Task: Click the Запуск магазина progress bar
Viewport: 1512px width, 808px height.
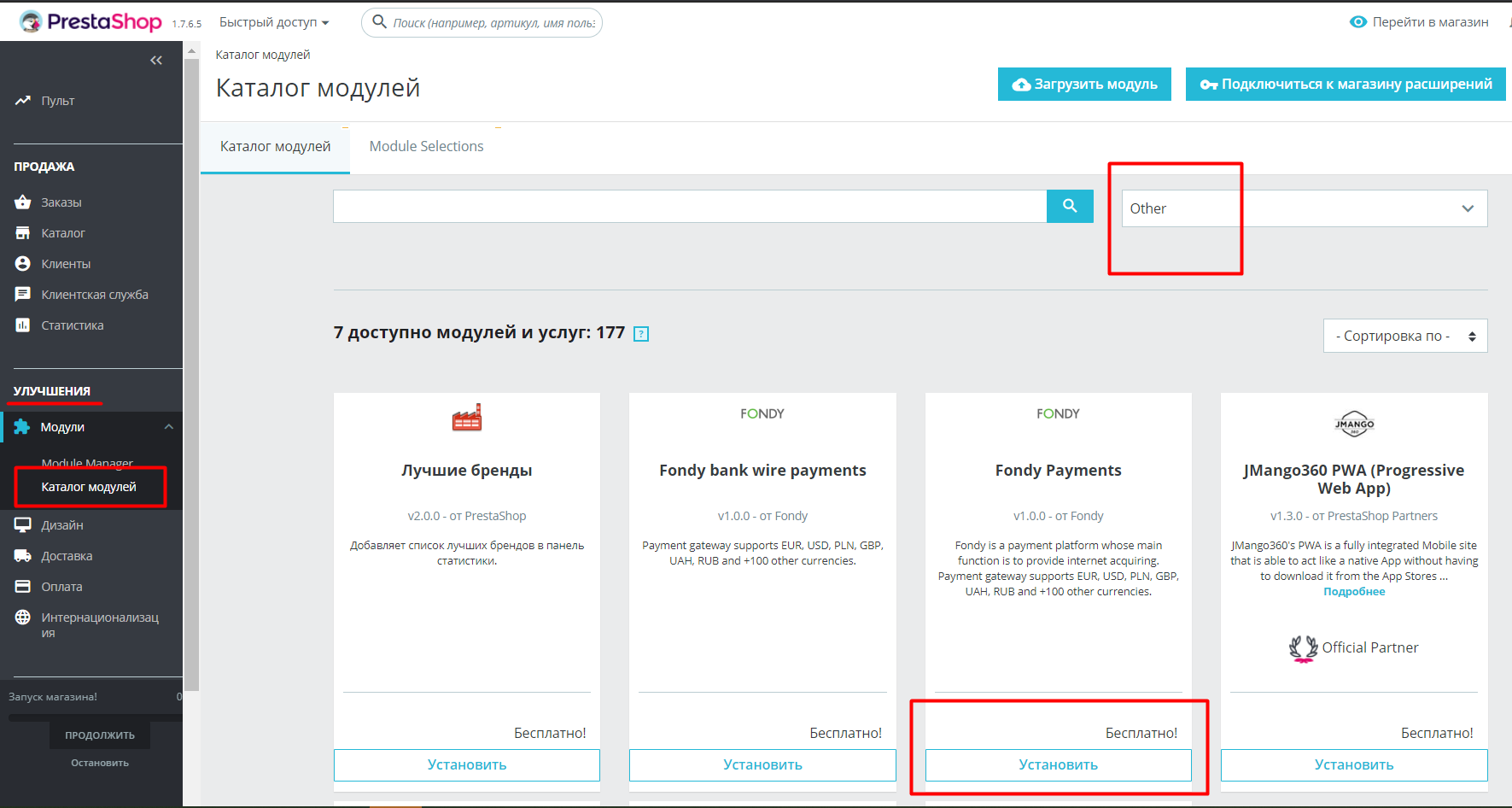Action: point(96,717)
